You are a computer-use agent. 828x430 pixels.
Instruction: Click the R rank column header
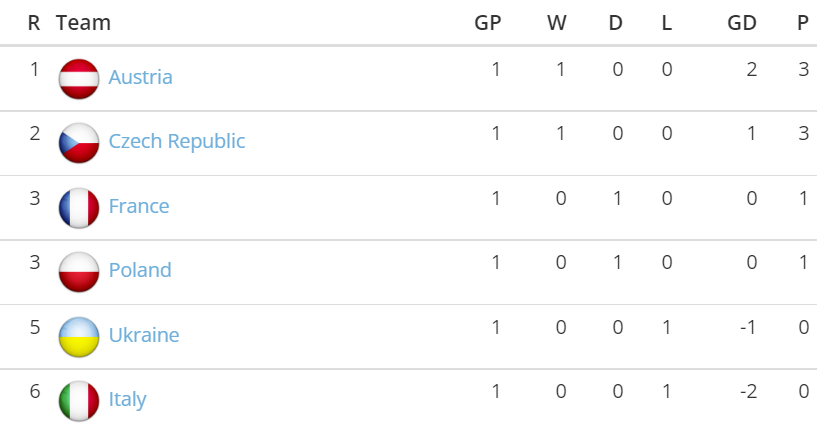pyautogui.click(x=34, y=22)
